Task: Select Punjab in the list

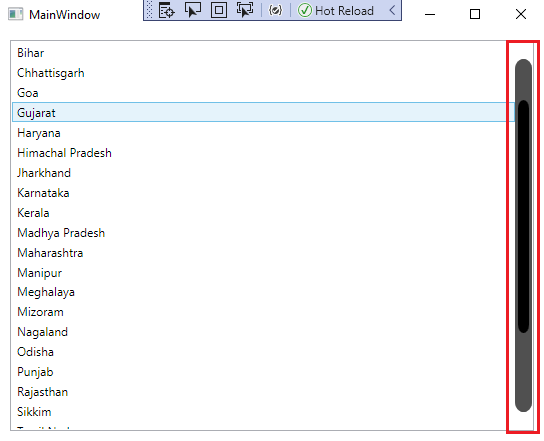Action: (x=263, y=372)
